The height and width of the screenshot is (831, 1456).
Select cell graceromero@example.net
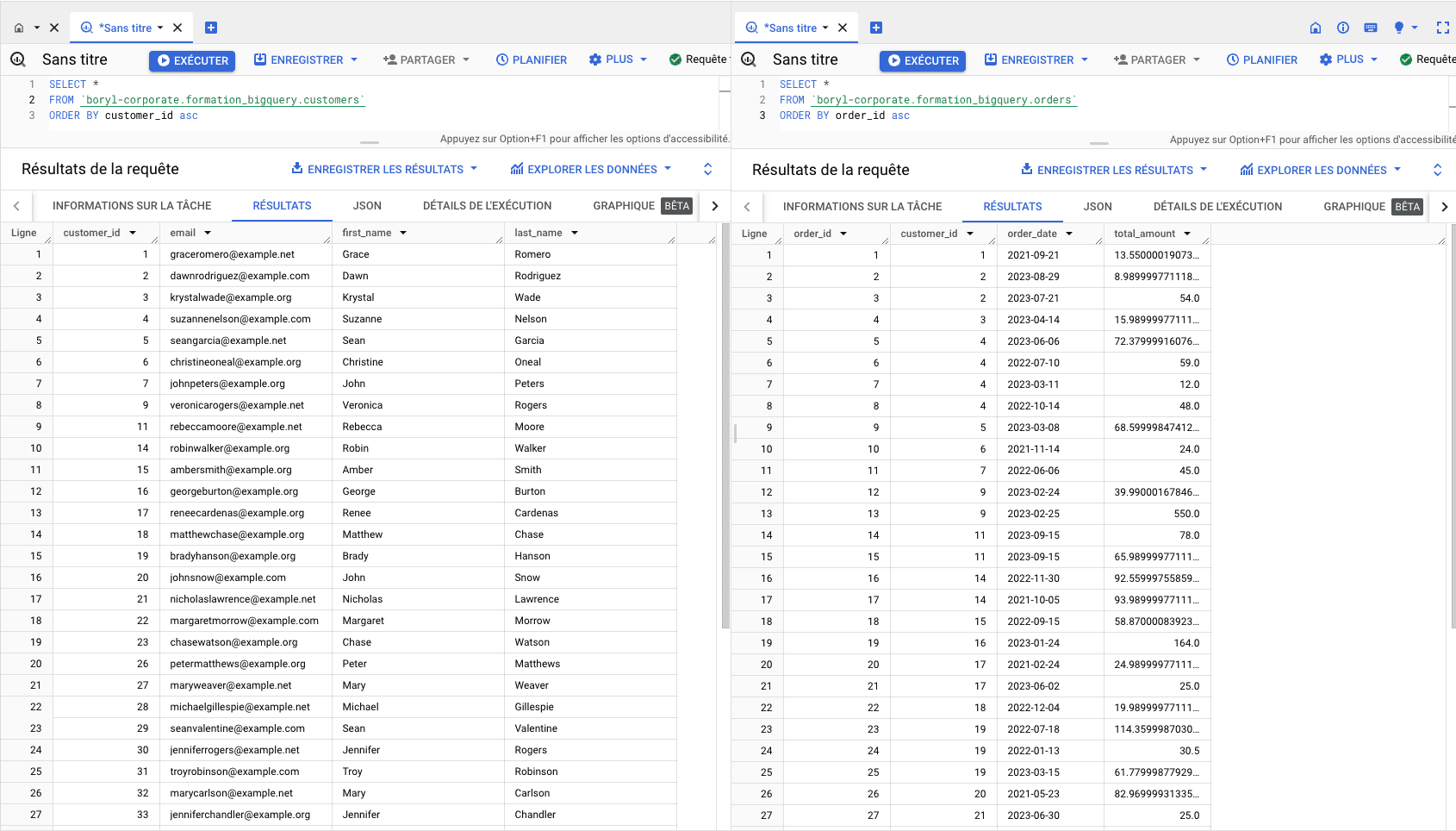point(246,254)
